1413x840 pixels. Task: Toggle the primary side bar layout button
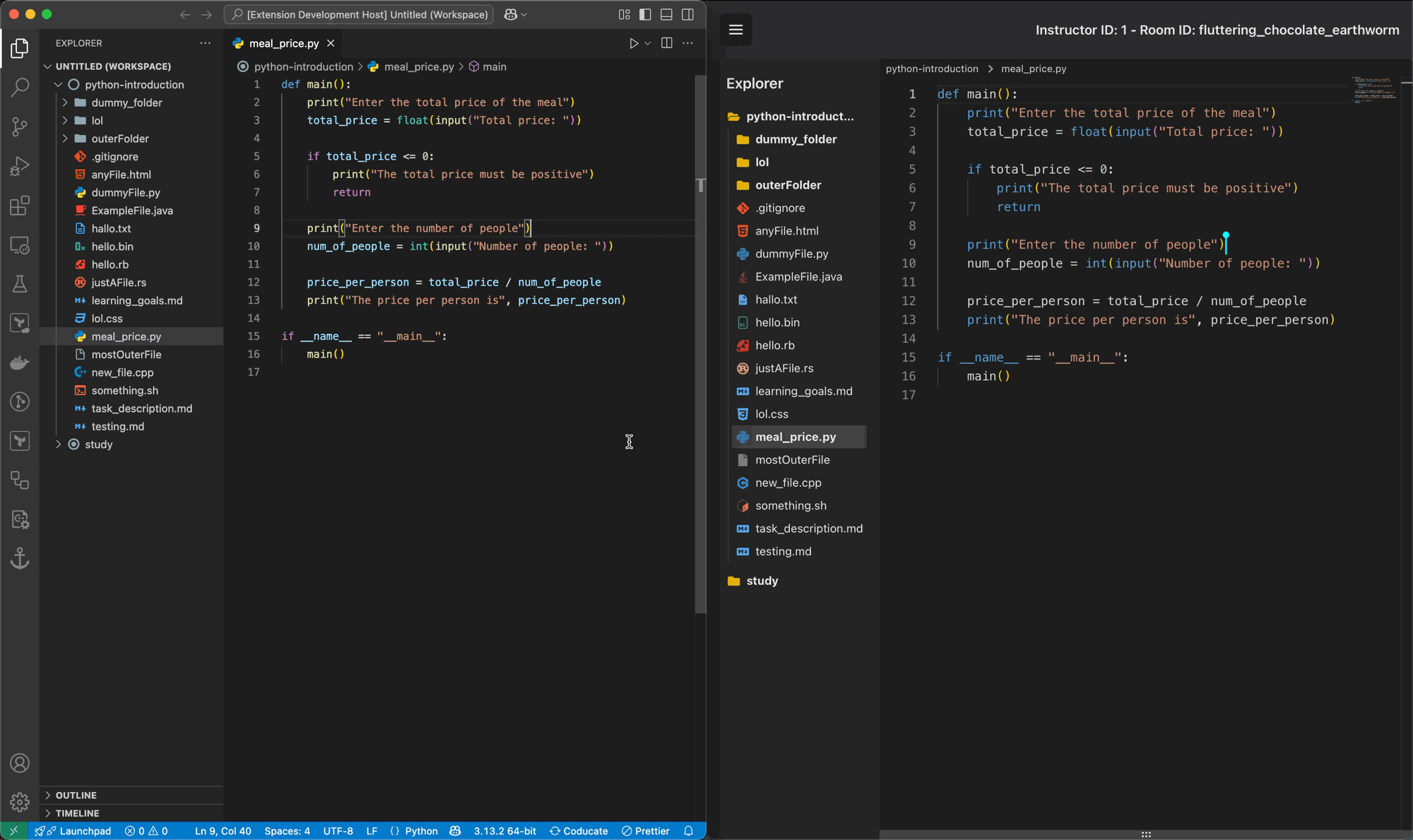(645, 14)
